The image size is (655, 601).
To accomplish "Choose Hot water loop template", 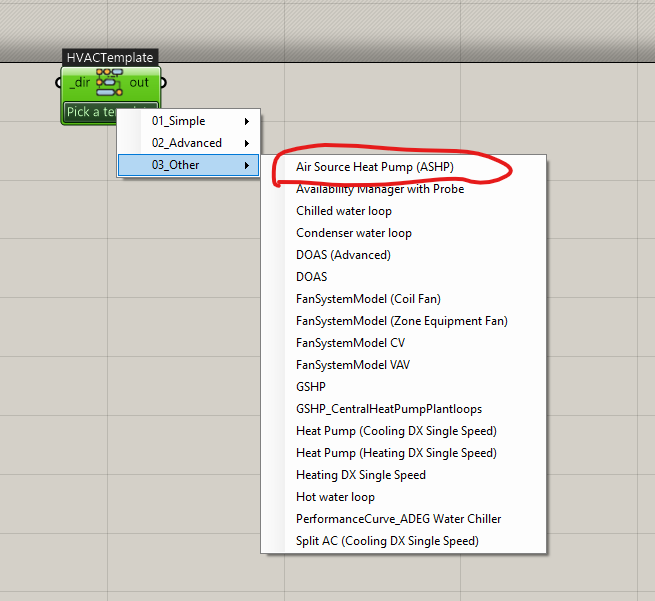I will coord(335,497).
